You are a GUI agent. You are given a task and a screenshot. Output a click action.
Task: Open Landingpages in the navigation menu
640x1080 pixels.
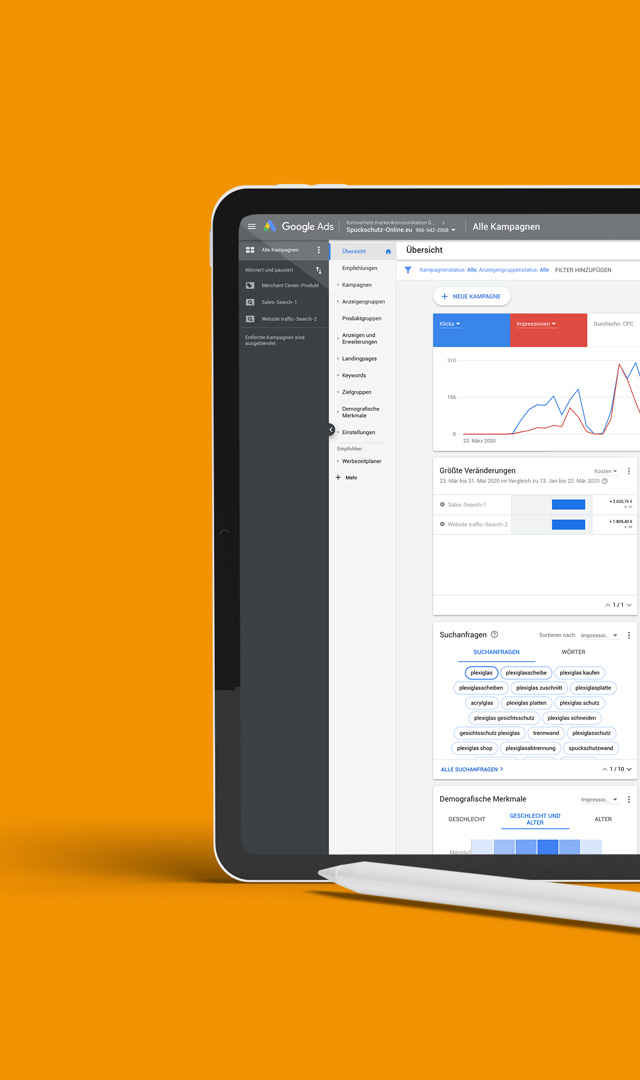click(x=359, y=359)
